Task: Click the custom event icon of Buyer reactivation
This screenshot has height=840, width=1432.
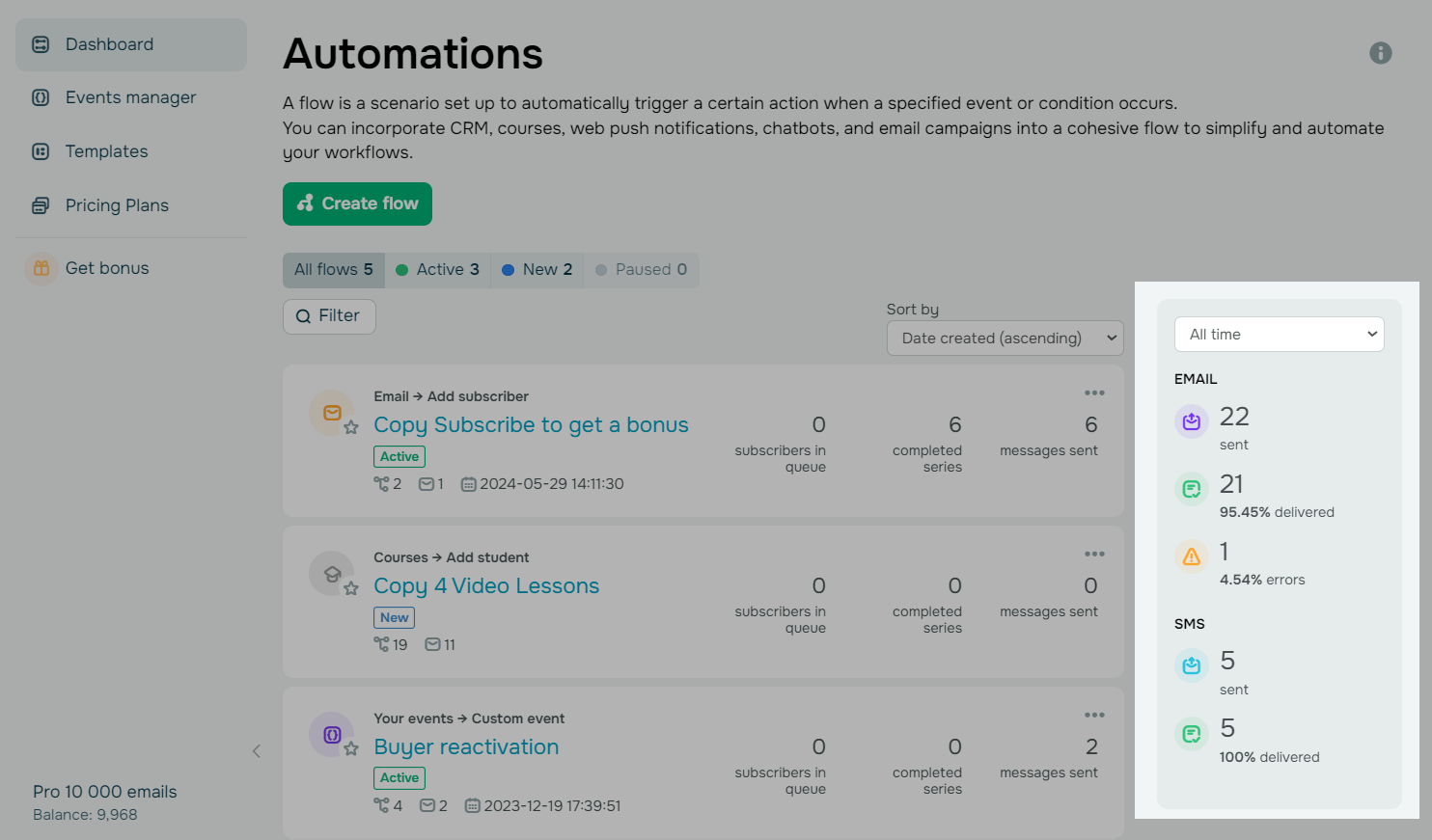Action: click(x=332, y=735)
